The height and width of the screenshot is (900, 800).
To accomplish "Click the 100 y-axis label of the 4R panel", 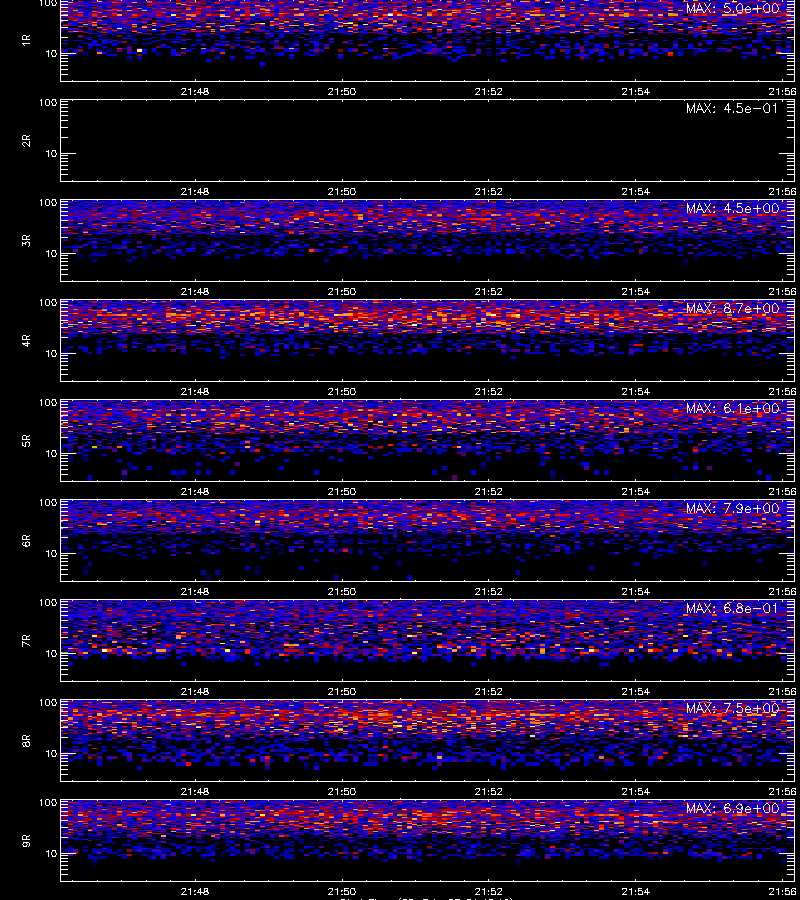I will tap(48, 302).
